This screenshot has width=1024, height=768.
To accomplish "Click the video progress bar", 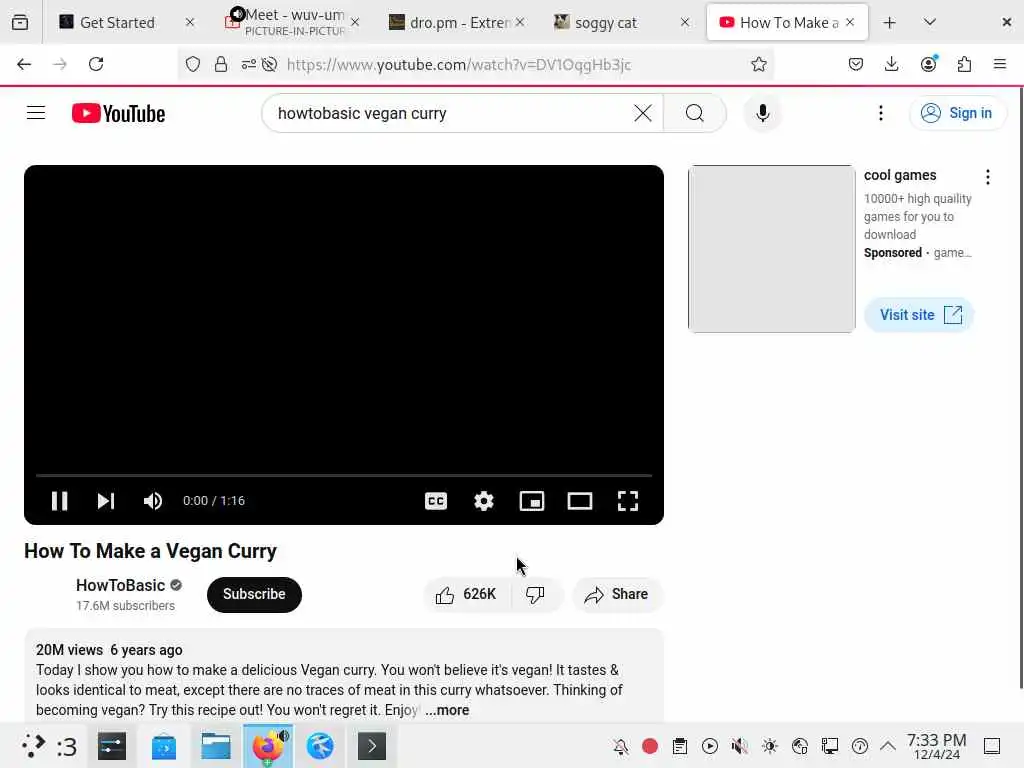I will 344,475.
